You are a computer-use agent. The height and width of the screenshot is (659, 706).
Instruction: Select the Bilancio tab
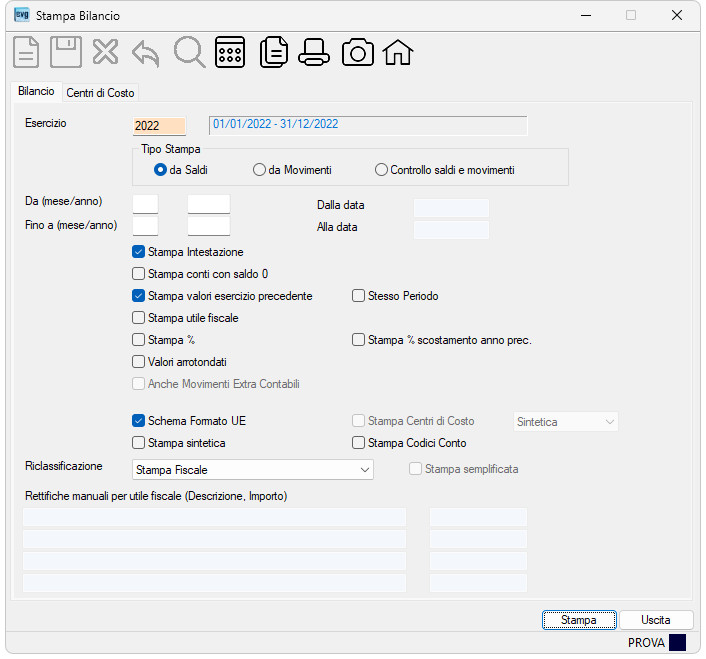[36, 91]
